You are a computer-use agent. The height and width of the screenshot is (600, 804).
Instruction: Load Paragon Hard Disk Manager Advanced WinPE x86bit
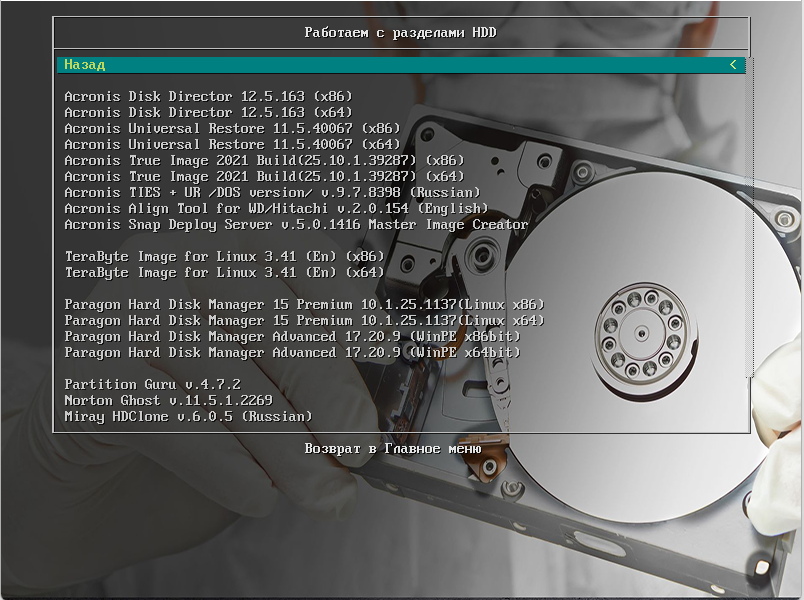pyautogui.click(x=292, y=337)
